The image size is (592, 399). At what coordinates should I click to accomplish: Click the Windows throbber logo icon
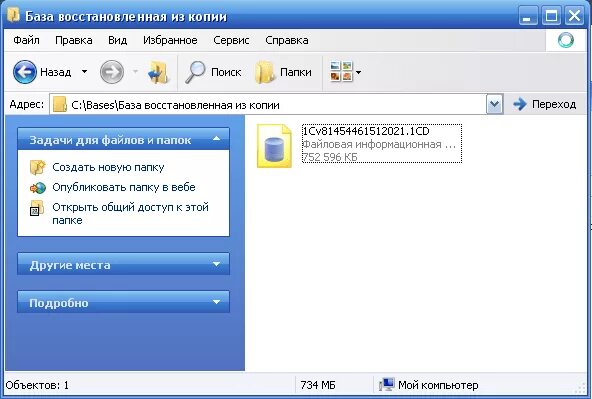point(566,40)
